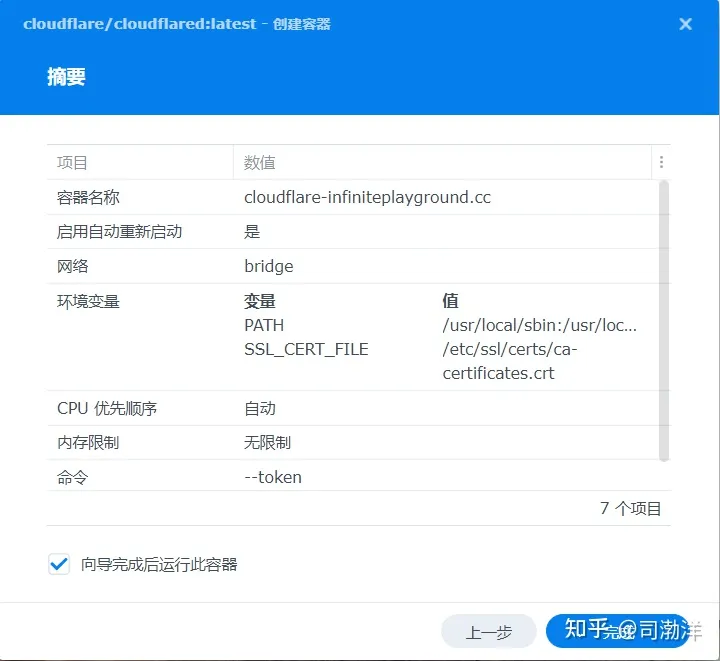720x661 pixels.
Task: Click the 无限制 memory limit value
Action: [x=267, y=443]
